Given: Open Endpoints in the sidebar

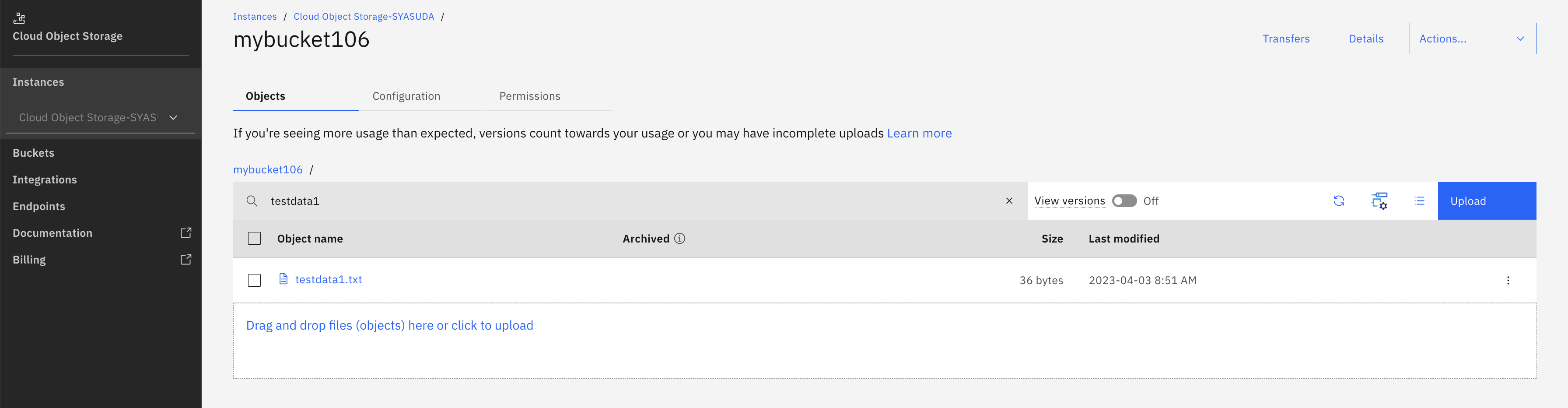Looking at the screenshot, I should pyautogui.click(x=39, y=207).
